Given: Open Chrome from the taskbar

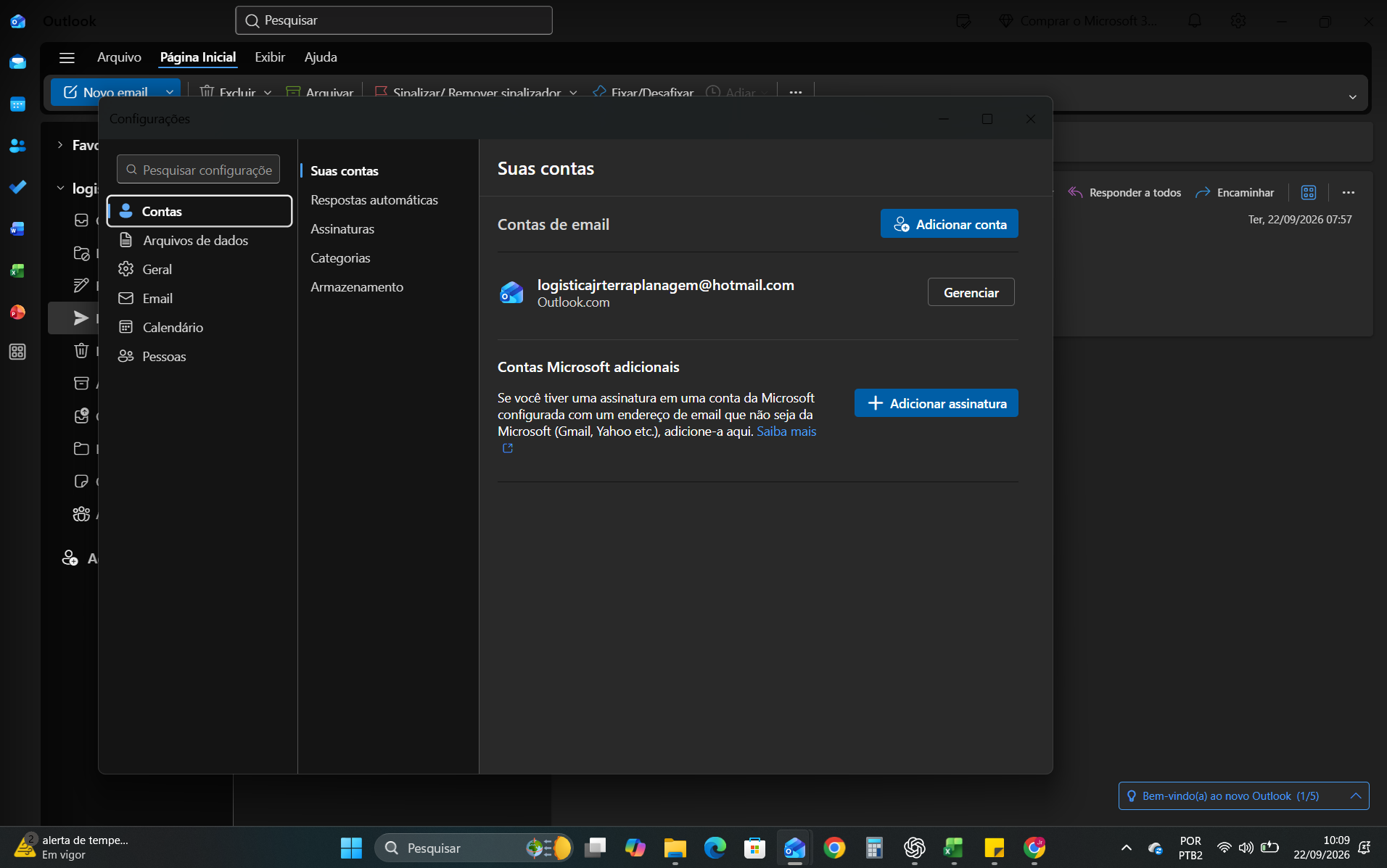Looking at the screenshot, I should tap(834, 847).
